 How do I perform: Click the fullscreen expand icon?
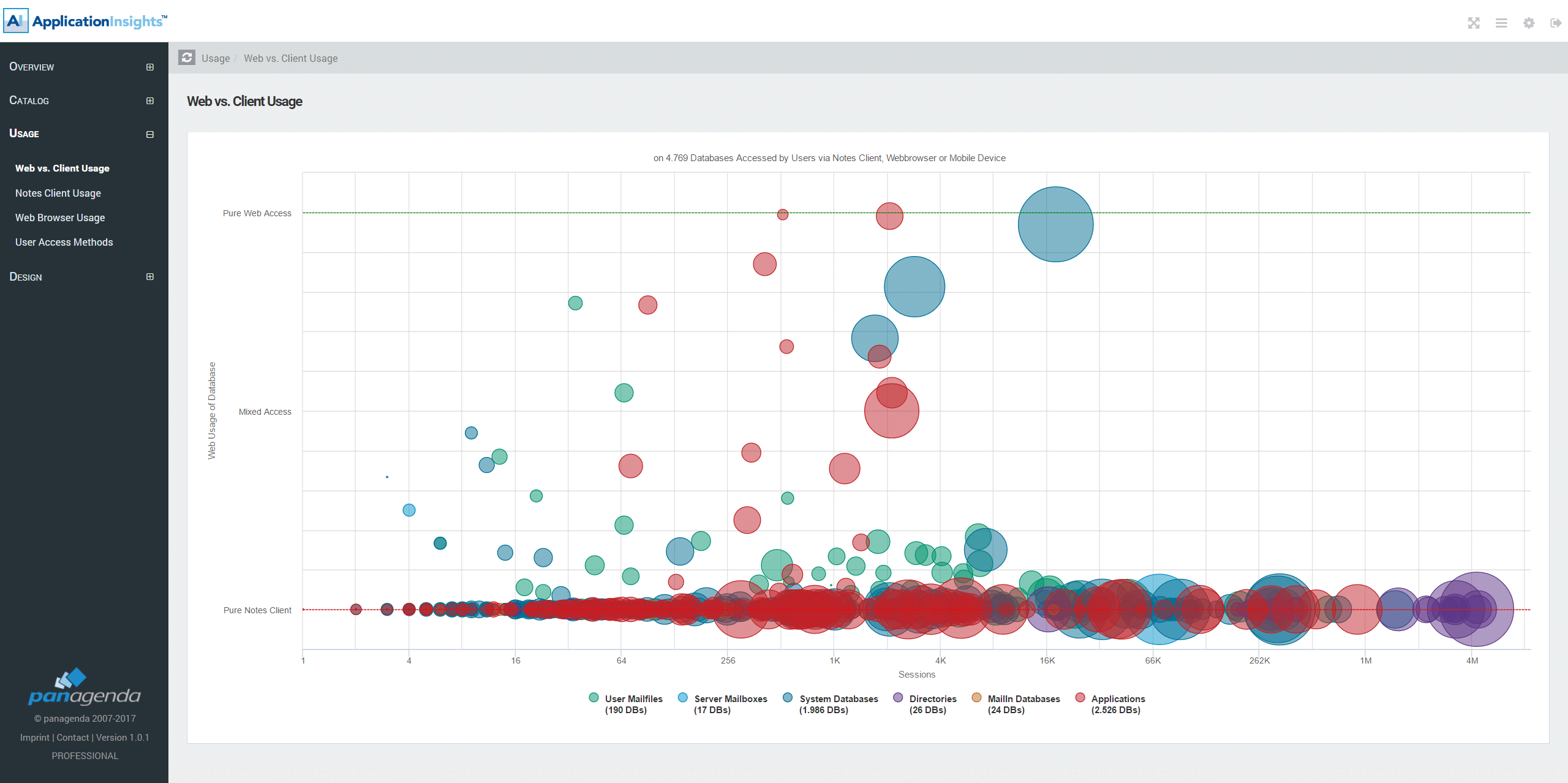point(1474,23)
